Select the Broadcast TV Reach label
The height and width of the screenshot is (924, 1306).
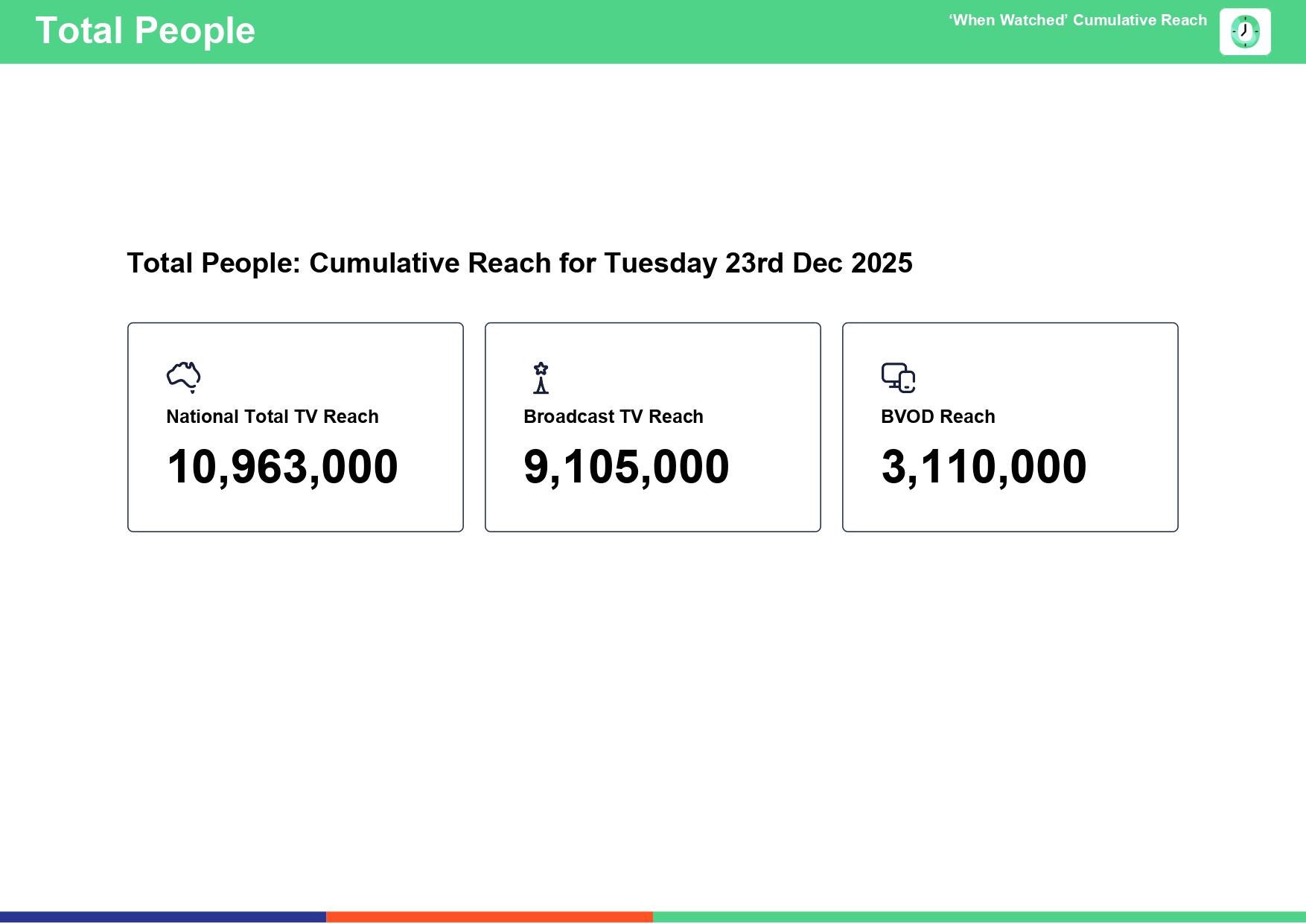tap(613, 417)
